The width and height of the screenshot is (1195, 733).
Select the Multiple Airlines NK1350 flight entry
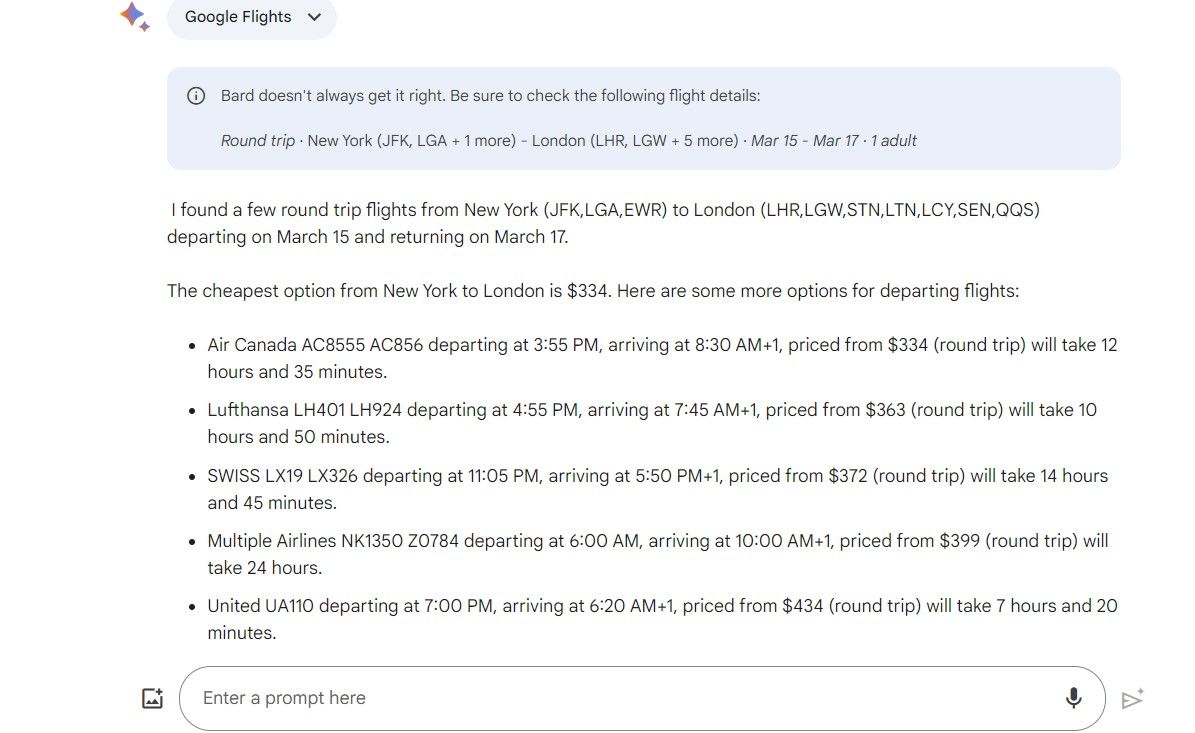pos(657,554)
